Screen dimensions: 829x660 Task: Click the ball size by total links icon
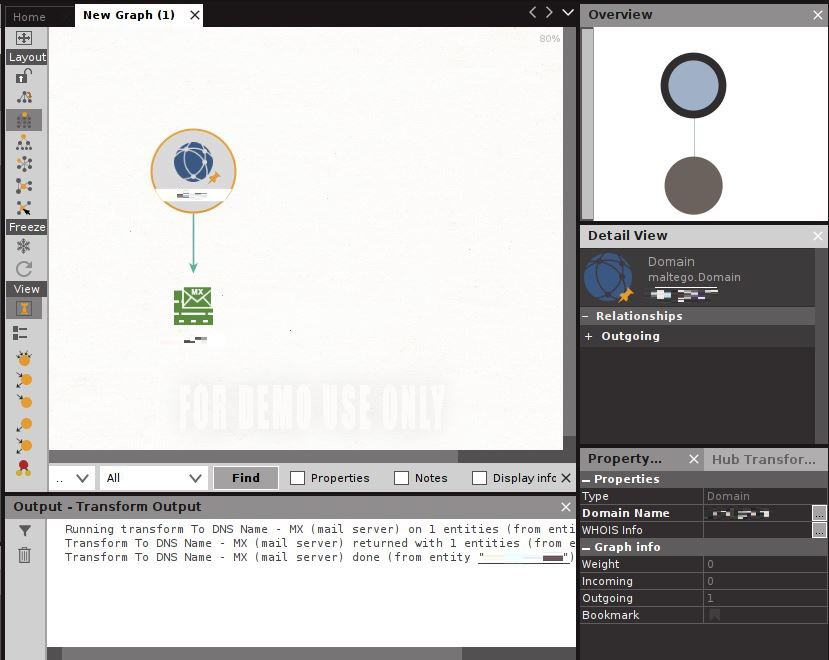click(24, 446)
